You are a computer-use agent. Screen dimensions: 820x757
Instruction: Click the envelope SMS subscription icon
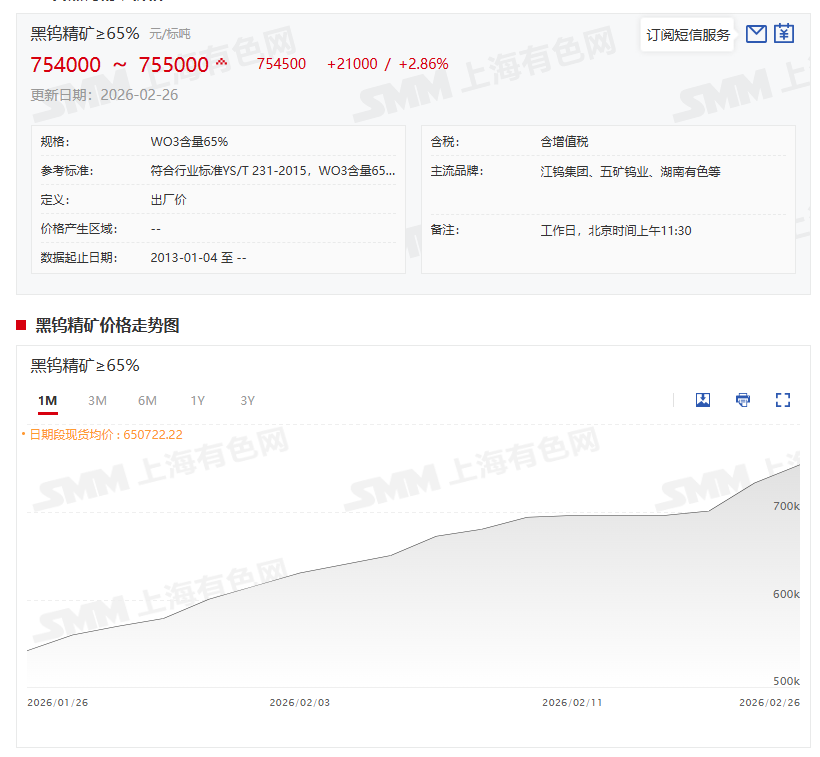point(756,34)
